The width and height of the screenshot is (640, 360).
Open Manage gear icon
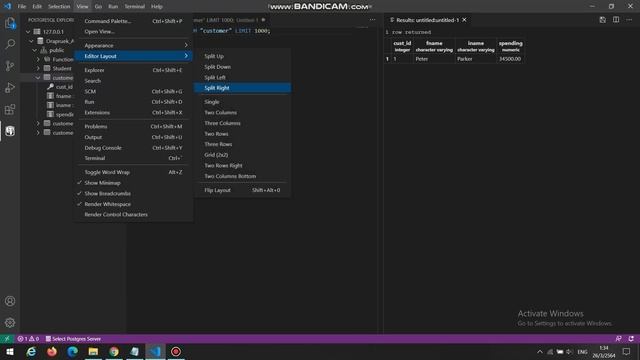[x=10, y=323]
